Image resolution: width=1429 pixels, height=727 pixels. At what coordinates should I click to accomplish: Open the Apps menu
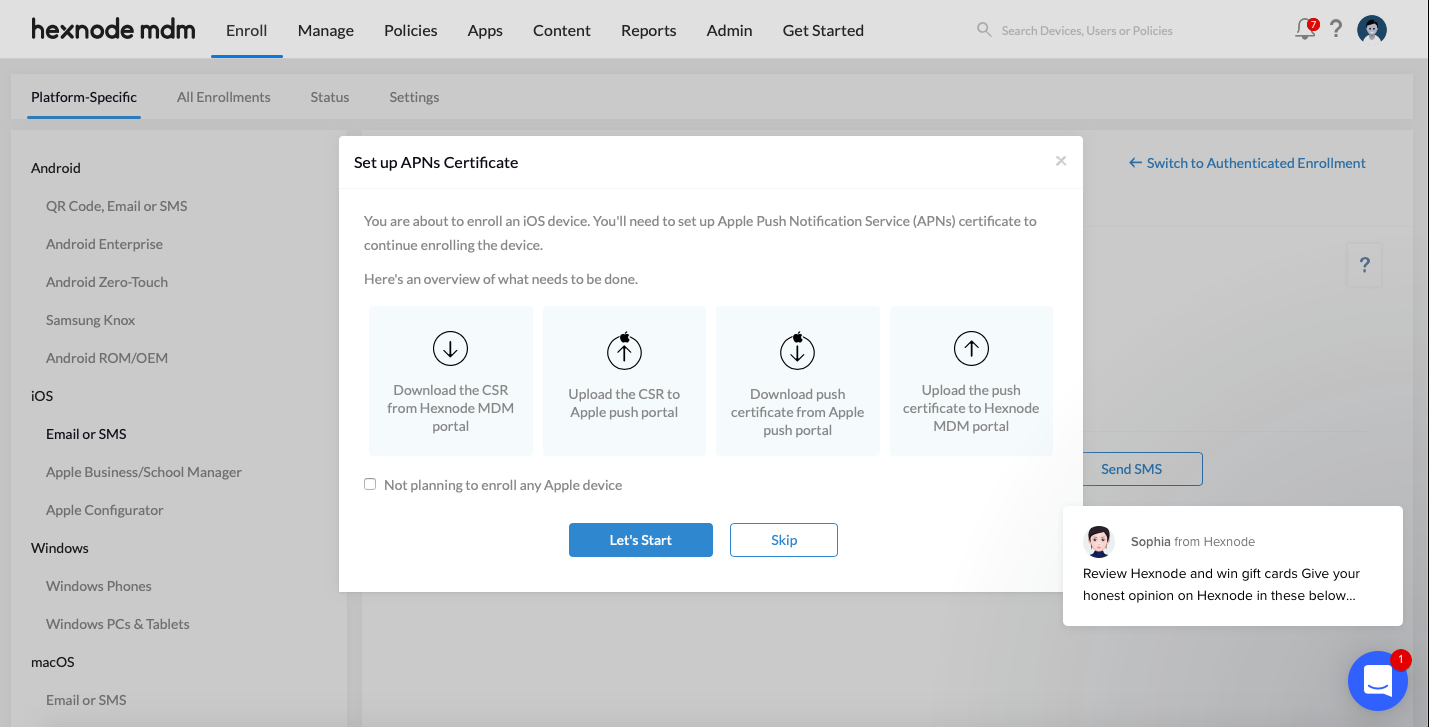point(485,30)
